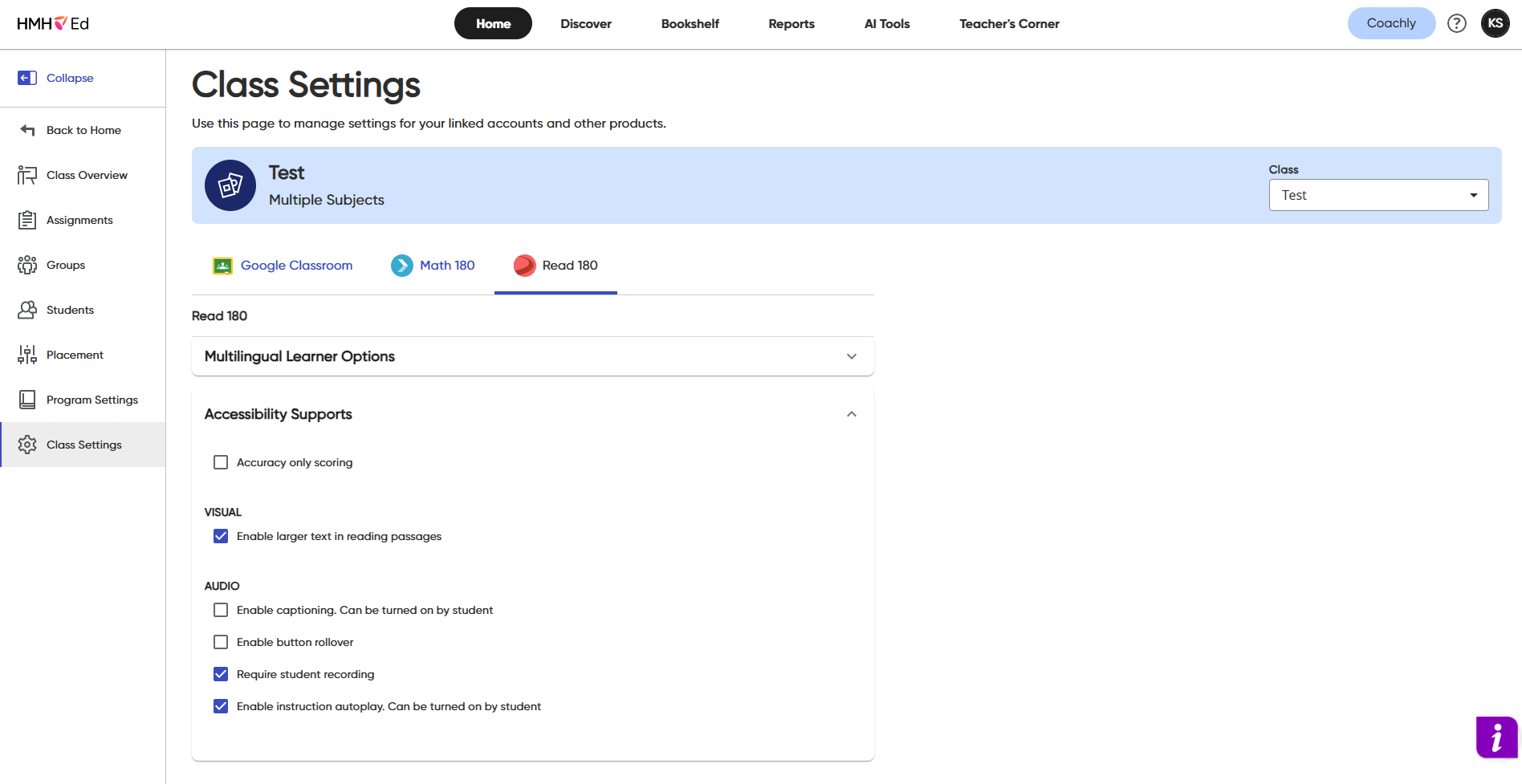Open the Bookshelf nav item
Viewport: 1522px width, 784px height.
[690, 23]
